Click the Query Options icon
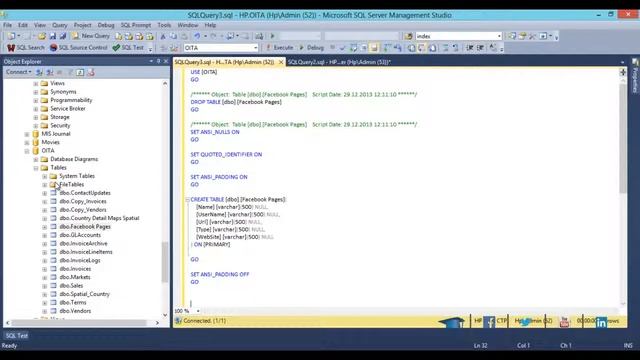Image resolution: width=640 pixels, height=360 pixels. 363,48
